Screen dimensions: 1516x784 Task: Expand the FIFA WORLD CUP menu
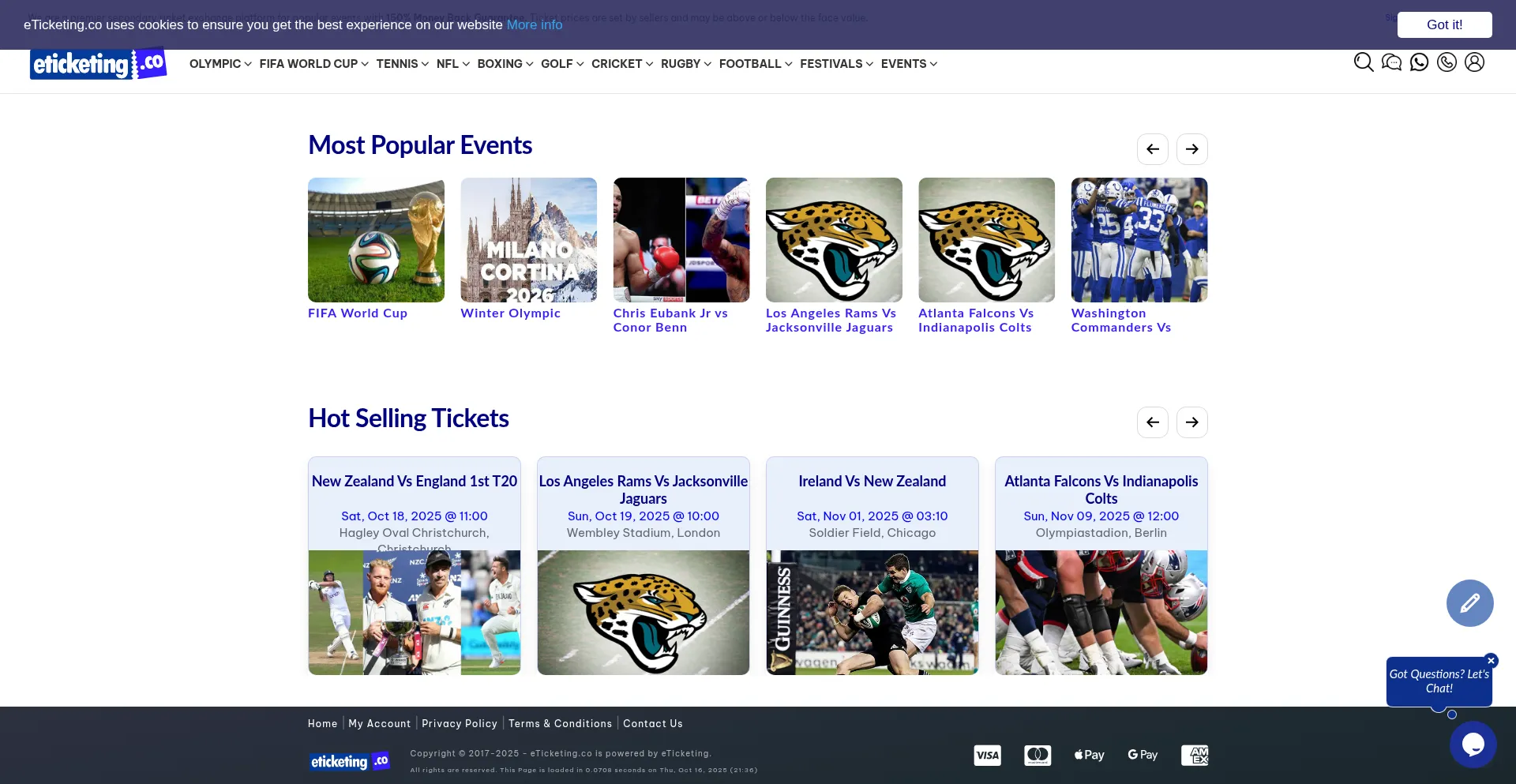click(313, 64)
